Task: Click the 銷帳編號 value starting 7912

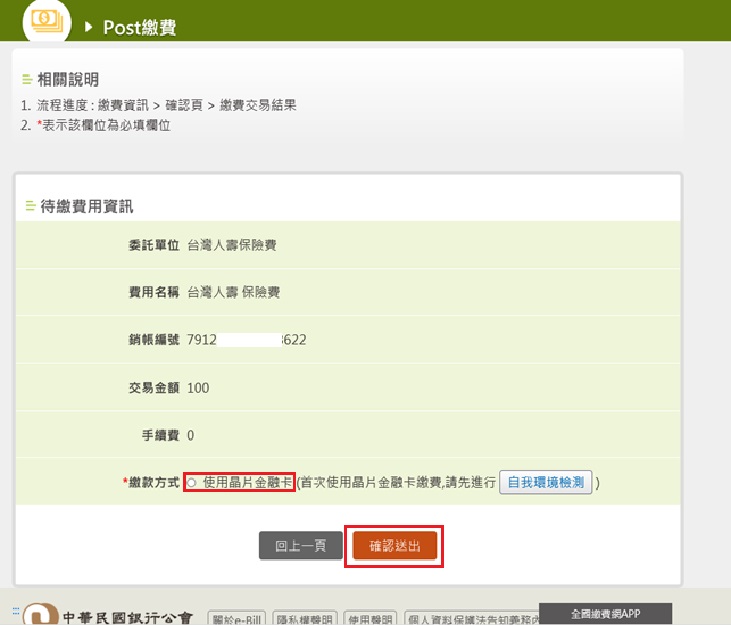Action: [247, 340]
